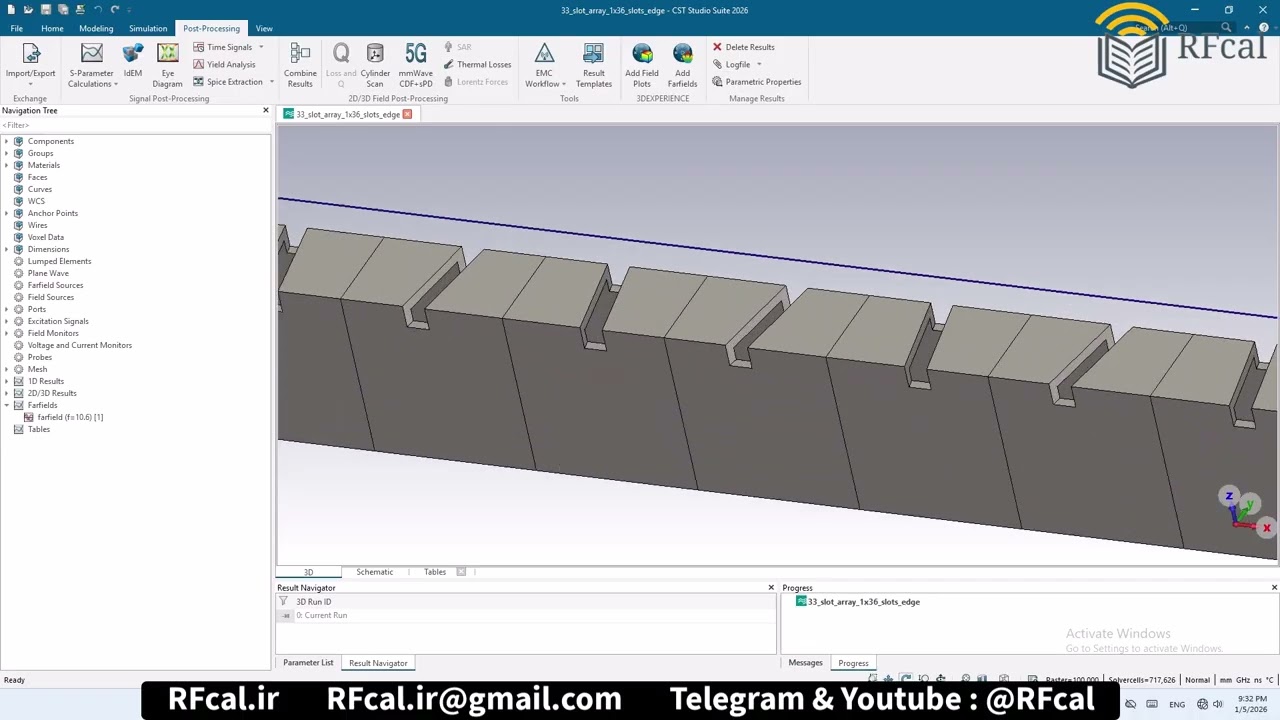This screenshot has height=720, width=1280.
Task: Close the Navigation Tree panel
Action: point(266,110)
